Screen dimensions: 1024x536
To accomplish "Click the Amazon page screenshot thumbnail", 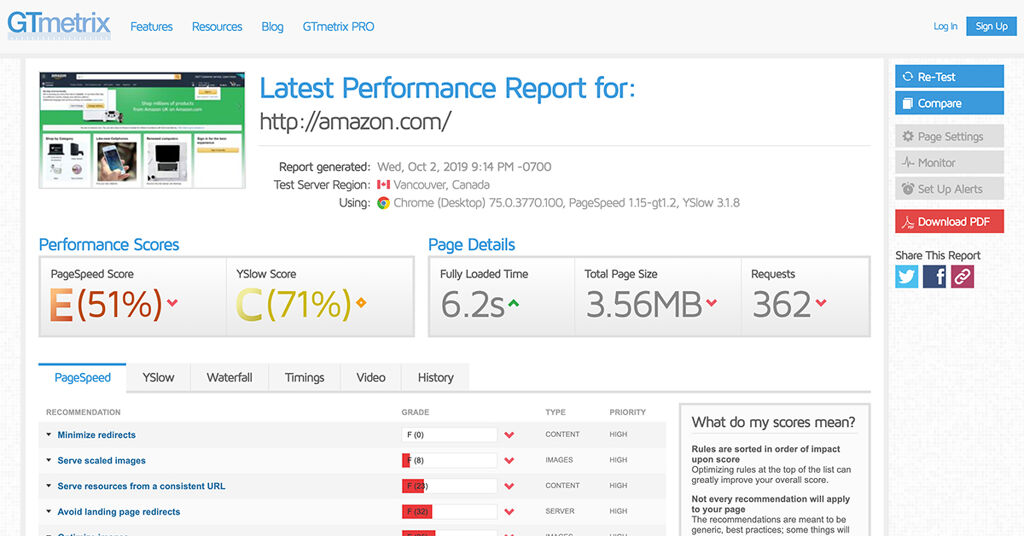I will coord(142,130).
